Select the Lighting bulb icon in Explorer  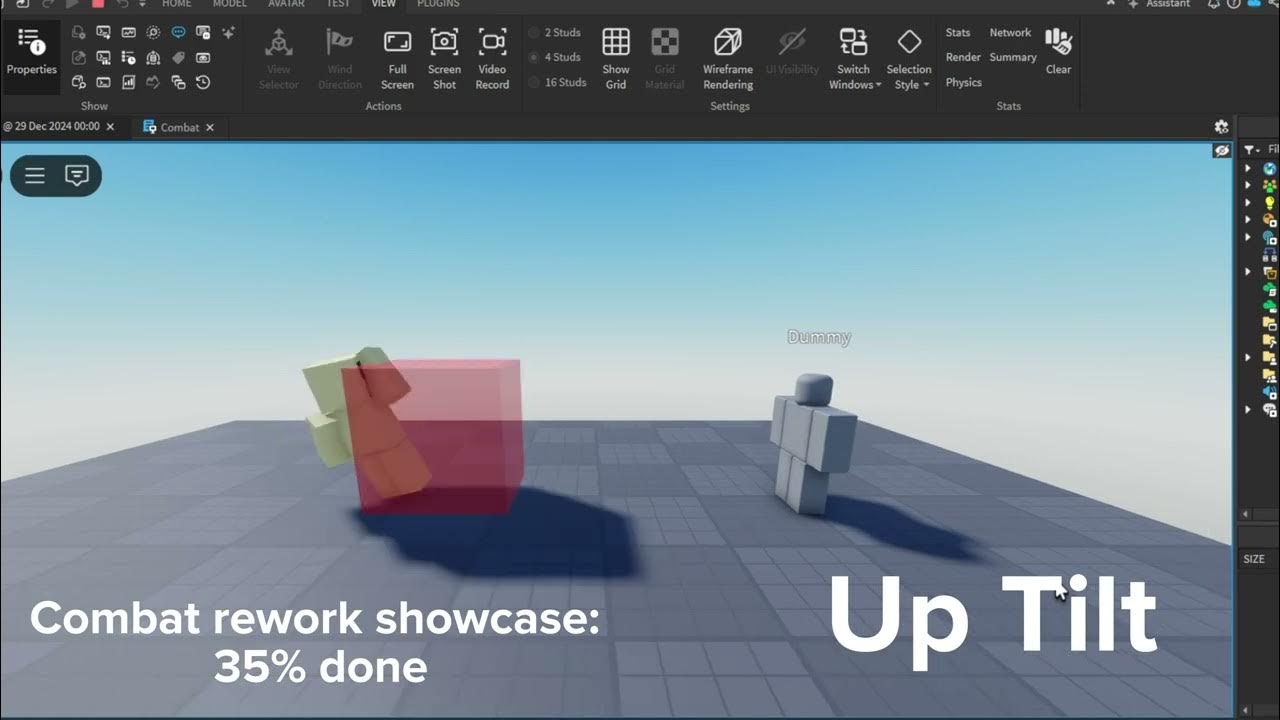[x=1270, y=202]
